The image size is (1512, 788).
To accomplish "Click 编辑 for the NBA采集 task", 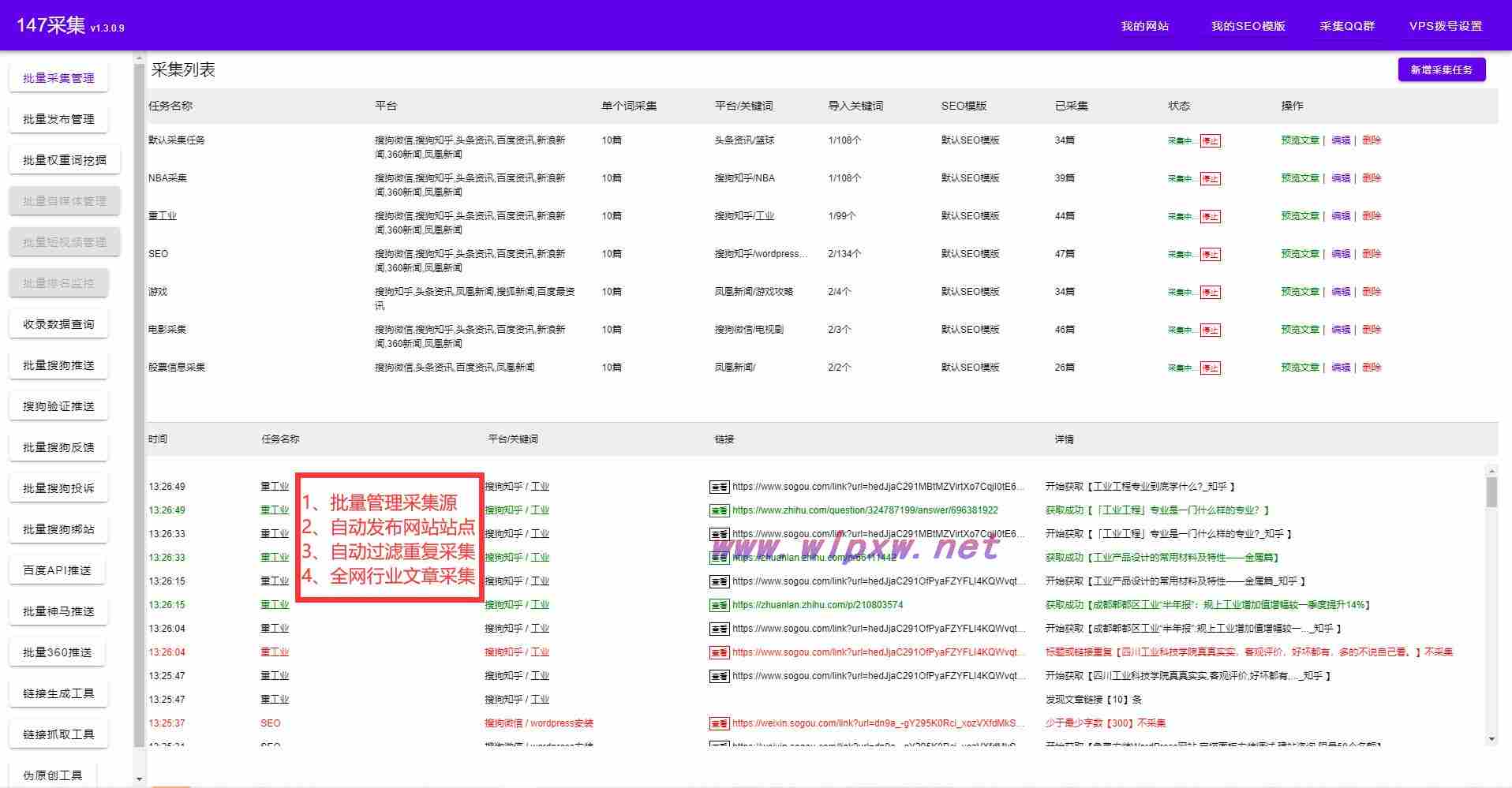I will (x=1341, y=178).
